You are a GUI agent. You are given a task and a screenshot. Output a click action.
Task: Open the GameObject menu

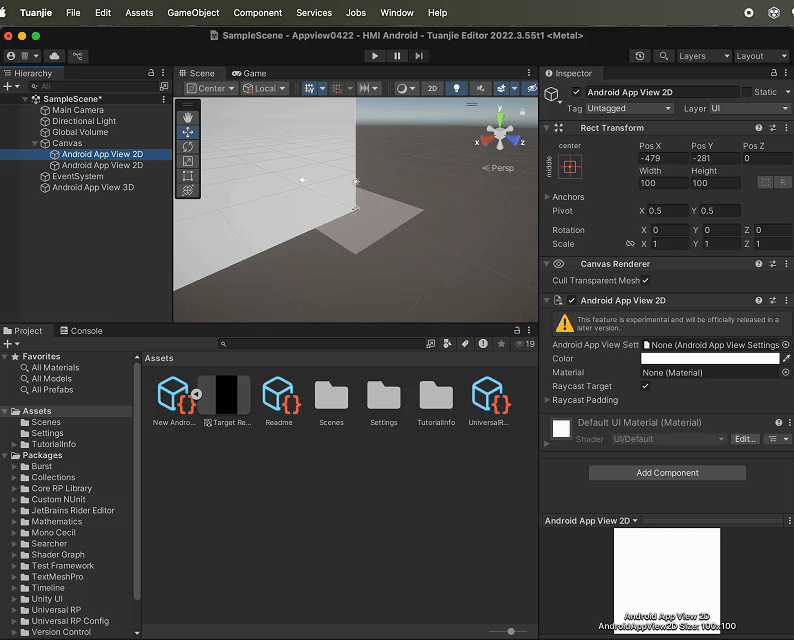click(x=193, y=13)
